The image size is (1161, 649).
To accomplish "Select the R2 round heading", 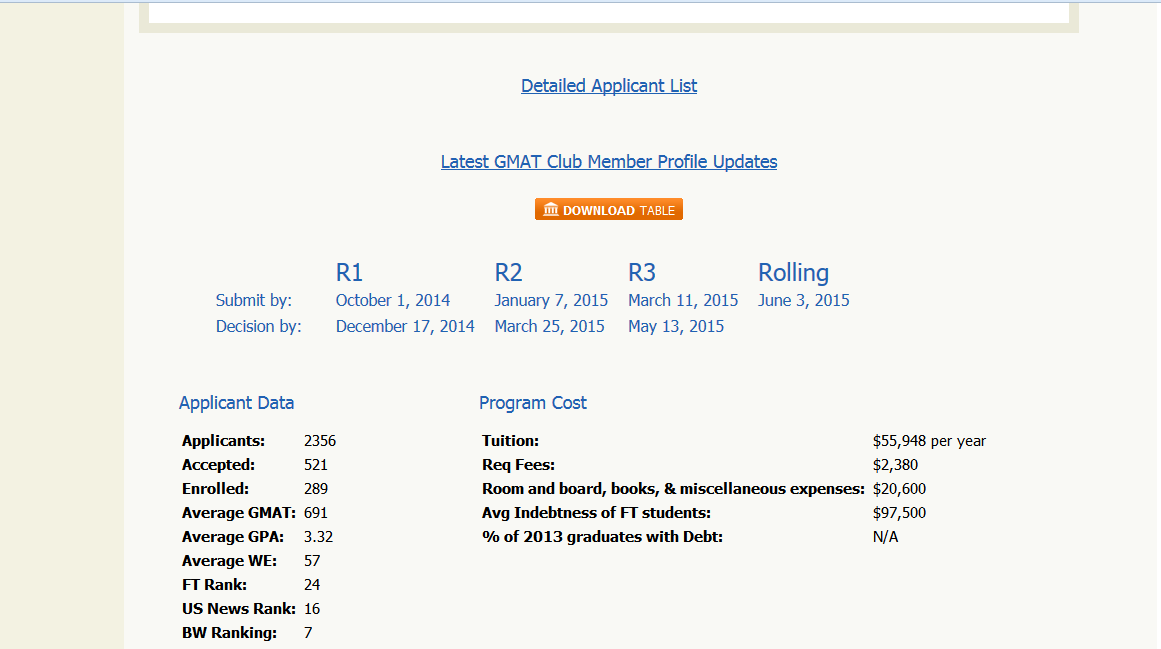I will [508, 273].
